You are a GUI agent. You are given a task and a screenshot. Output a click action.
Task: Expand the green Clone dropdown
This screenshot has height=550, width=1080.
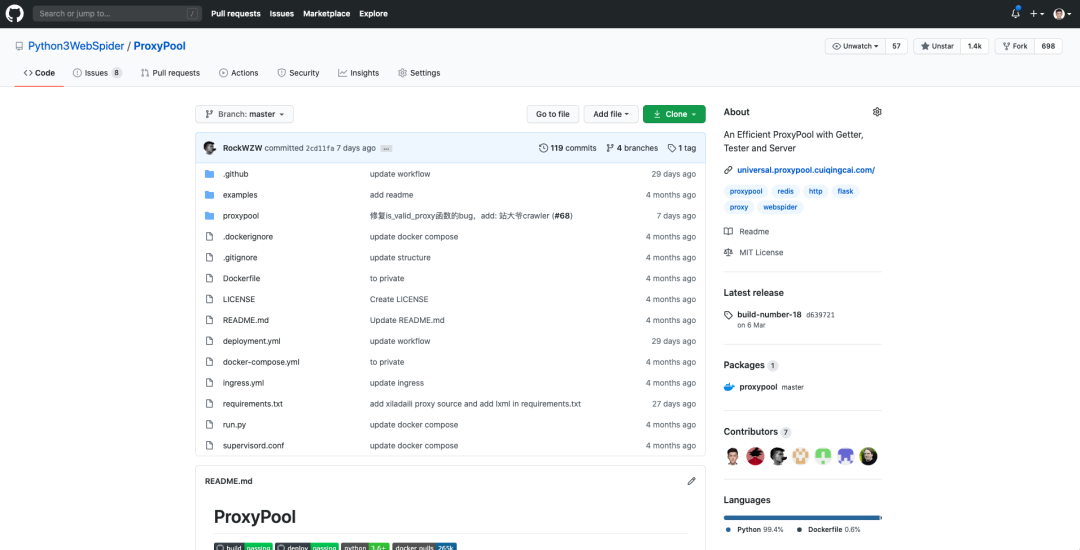pos(674,114)
